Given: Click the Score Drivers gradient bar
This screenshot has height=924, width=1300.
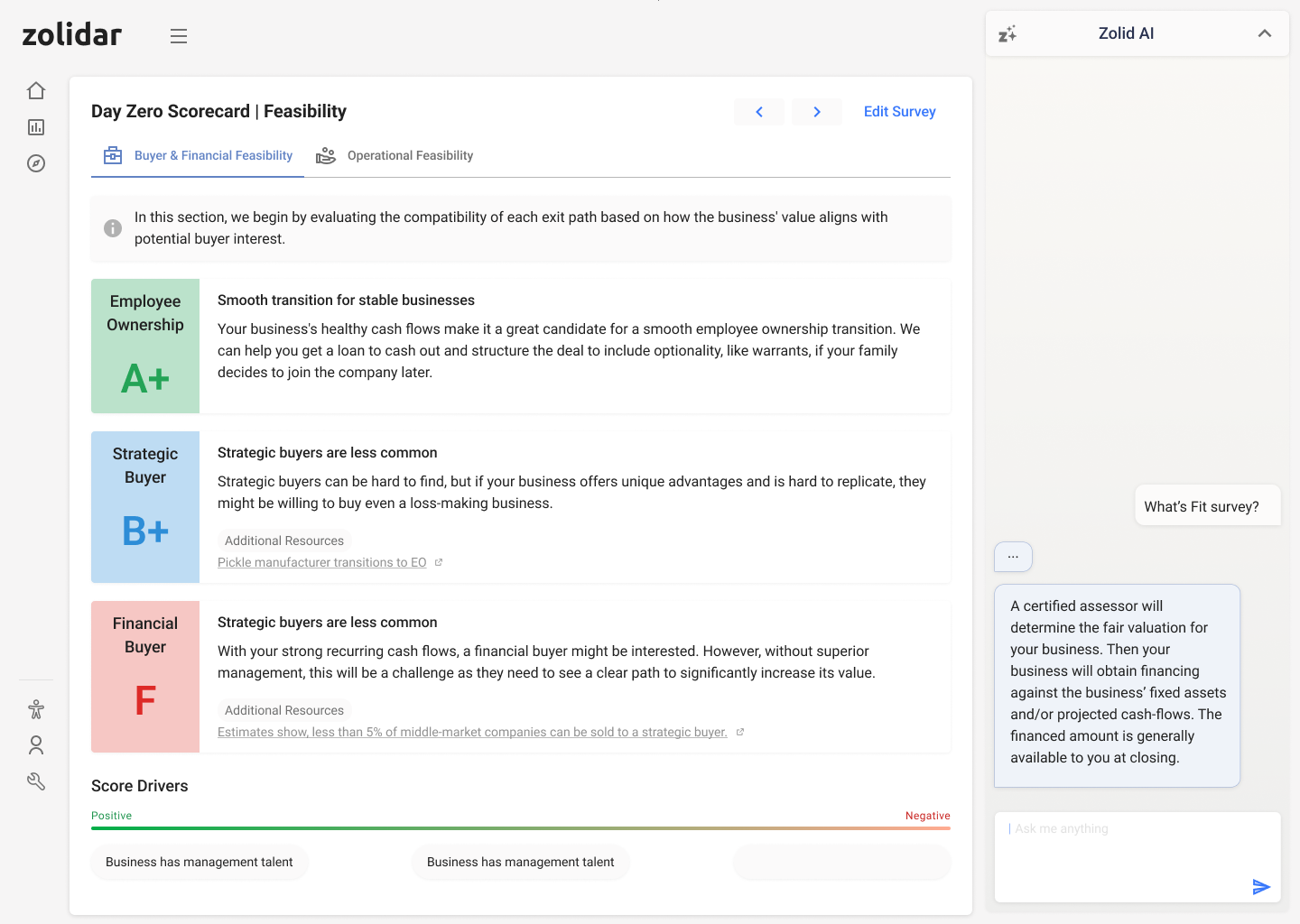Looking at the screenshot, I should pos(521,828).
